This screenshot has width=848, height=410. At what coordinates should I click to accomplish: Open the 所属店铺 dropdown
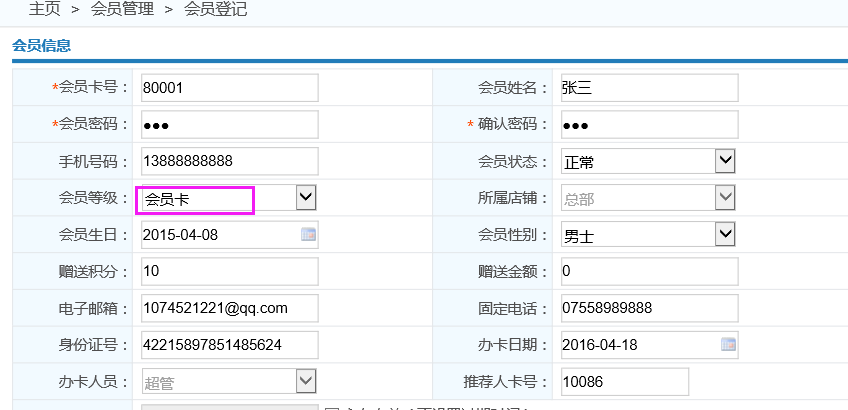pos(725,198)
